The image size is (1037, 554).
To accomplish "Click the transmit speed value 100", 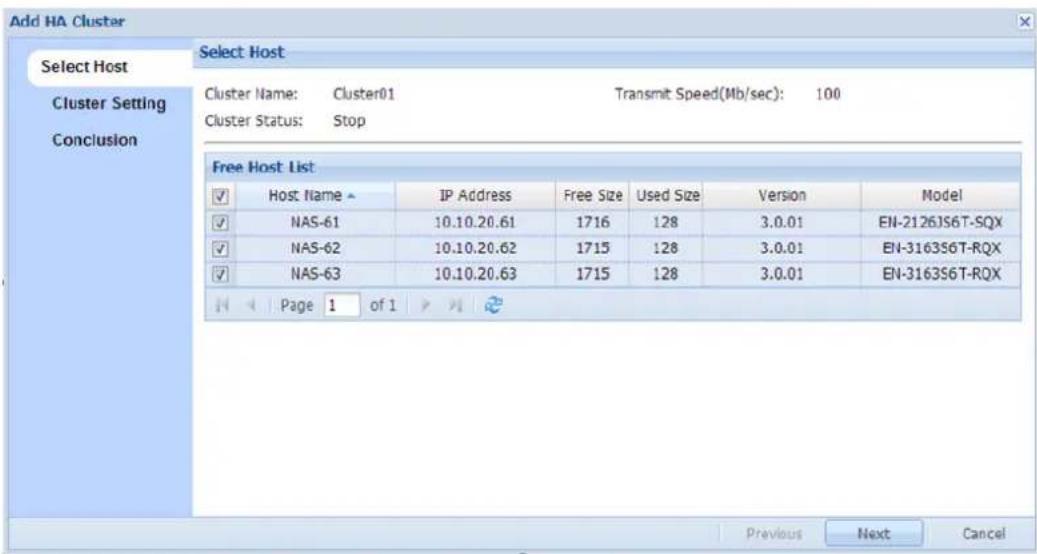I will pos(828,95).
